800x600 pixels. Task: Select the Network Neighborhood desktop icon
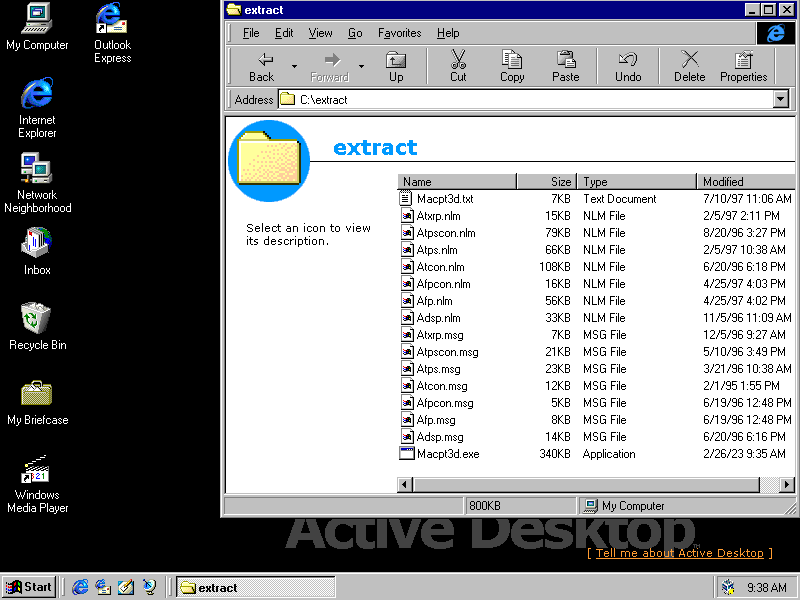[x=37, y=183]
